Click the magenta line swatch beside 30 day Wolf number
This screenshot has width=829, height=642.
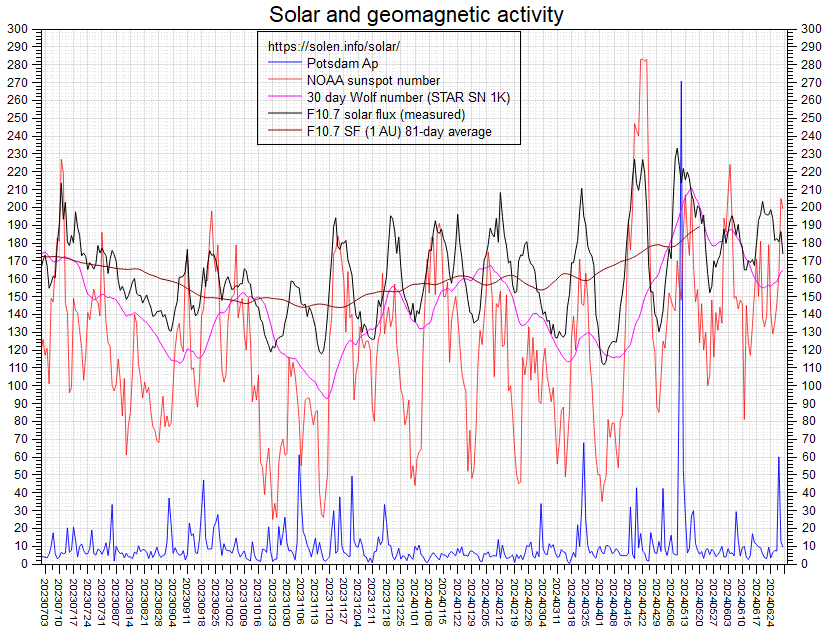(x=284, y=97)
